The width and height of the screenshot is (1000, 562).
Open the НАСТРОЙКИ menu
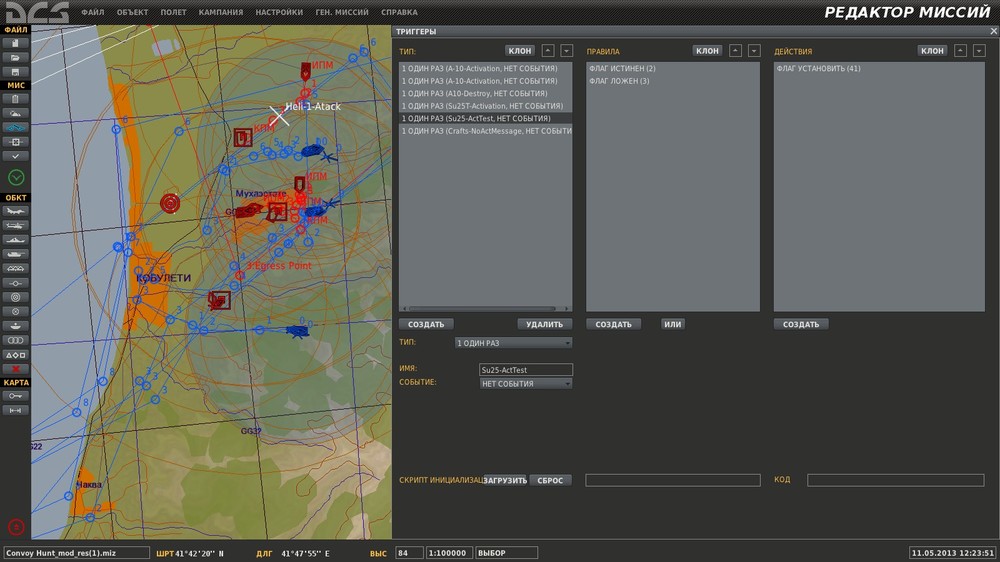coord(279,13)
